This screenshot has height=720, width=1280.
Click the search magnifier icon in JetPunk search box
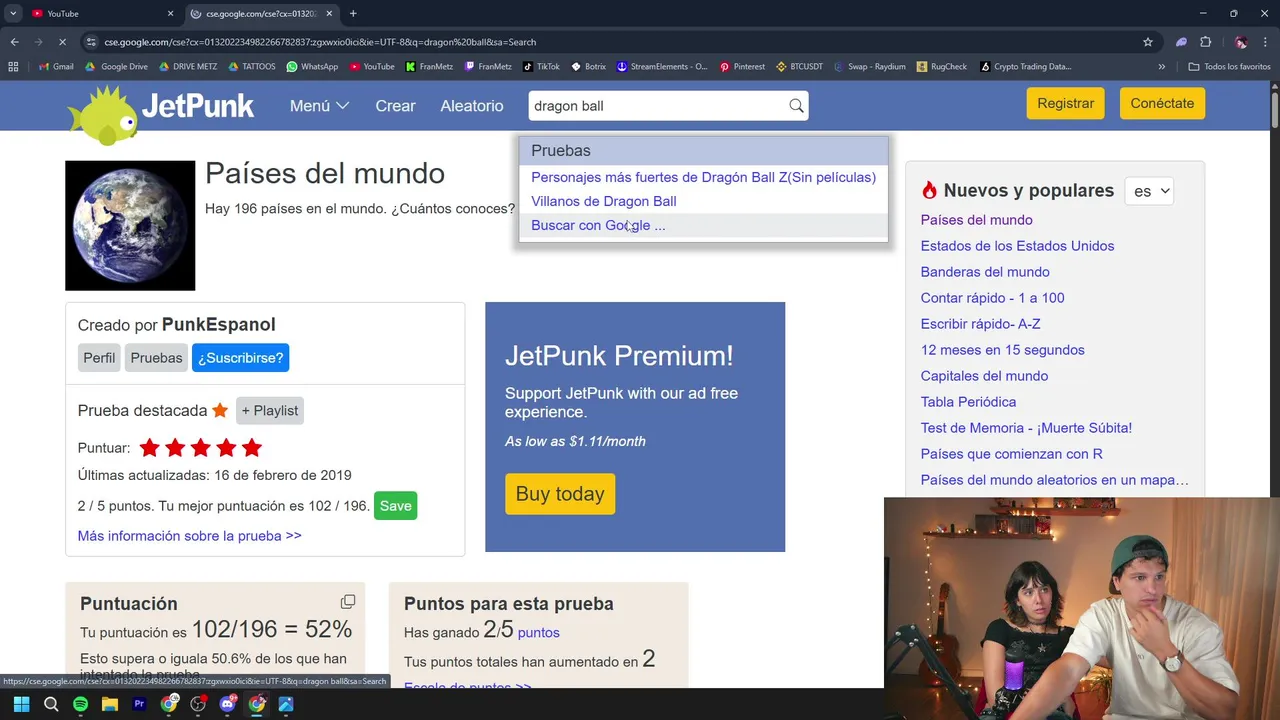(796, 106)
